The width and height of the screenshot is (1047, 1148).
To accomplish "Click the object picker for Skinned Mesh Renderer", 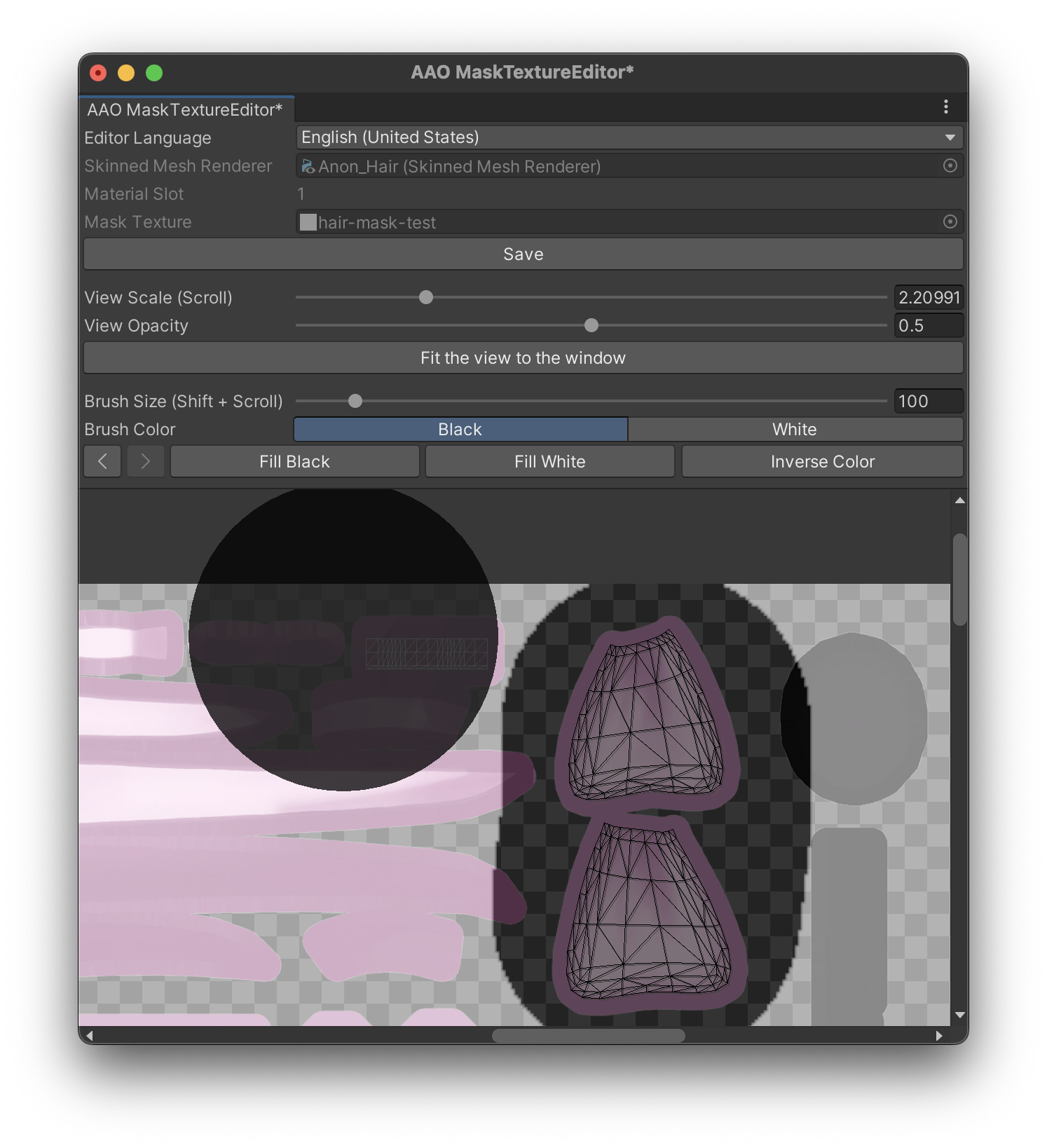I will 950,166.
